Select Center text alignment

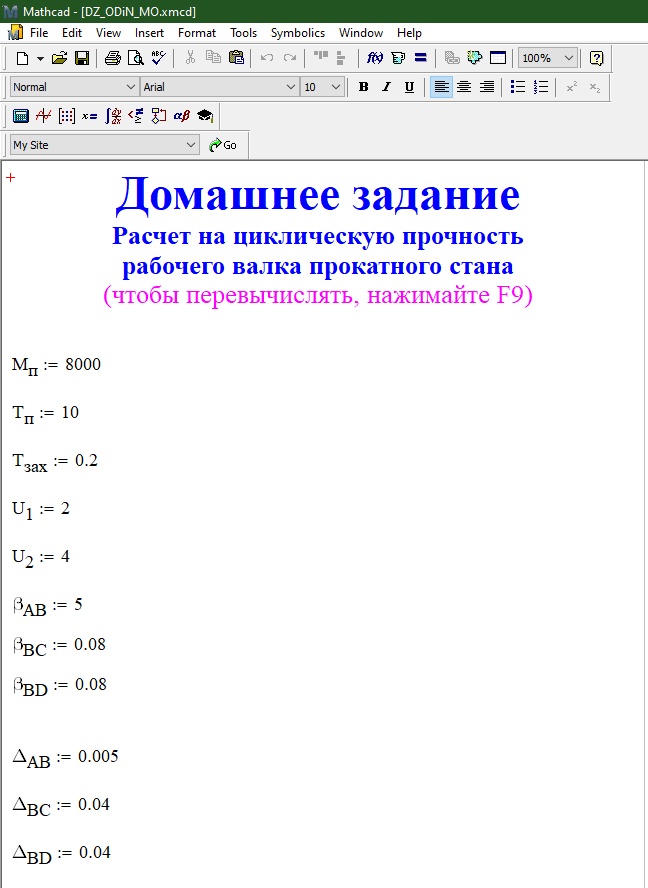(464, 87)
